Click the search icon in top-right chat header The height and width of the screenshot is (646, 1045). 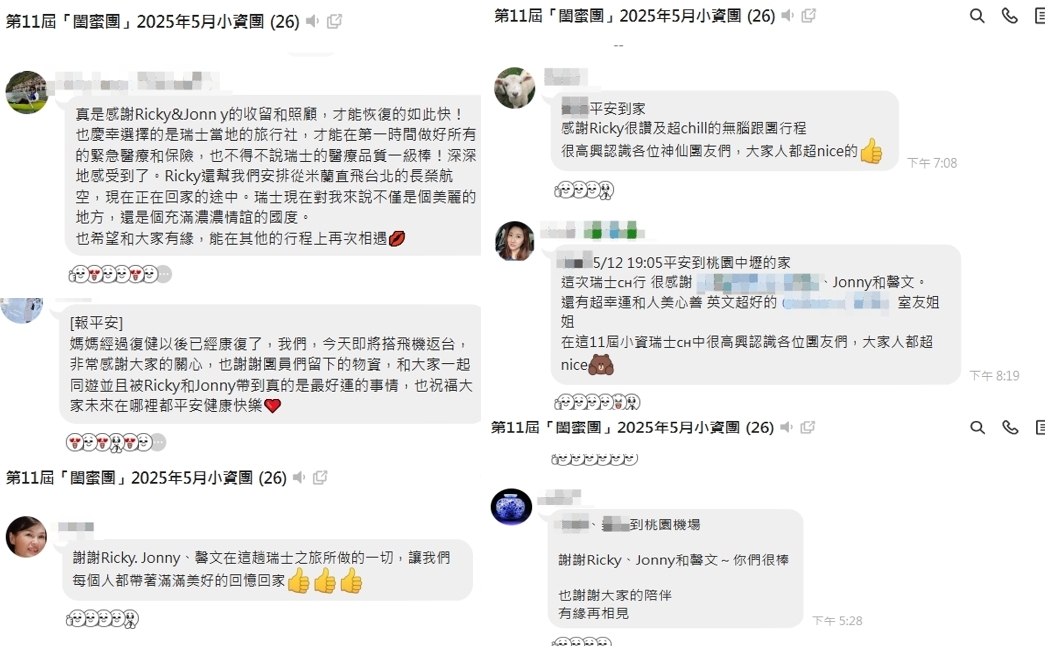point(976,16)
